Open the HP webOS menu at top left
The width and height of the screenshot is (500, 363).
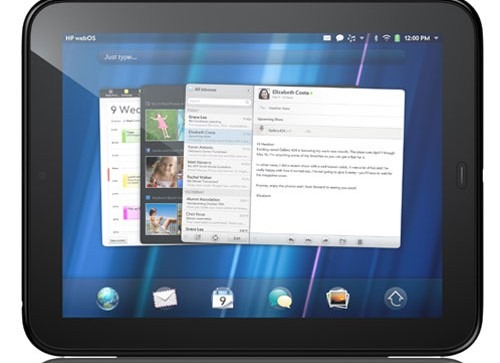80,38
